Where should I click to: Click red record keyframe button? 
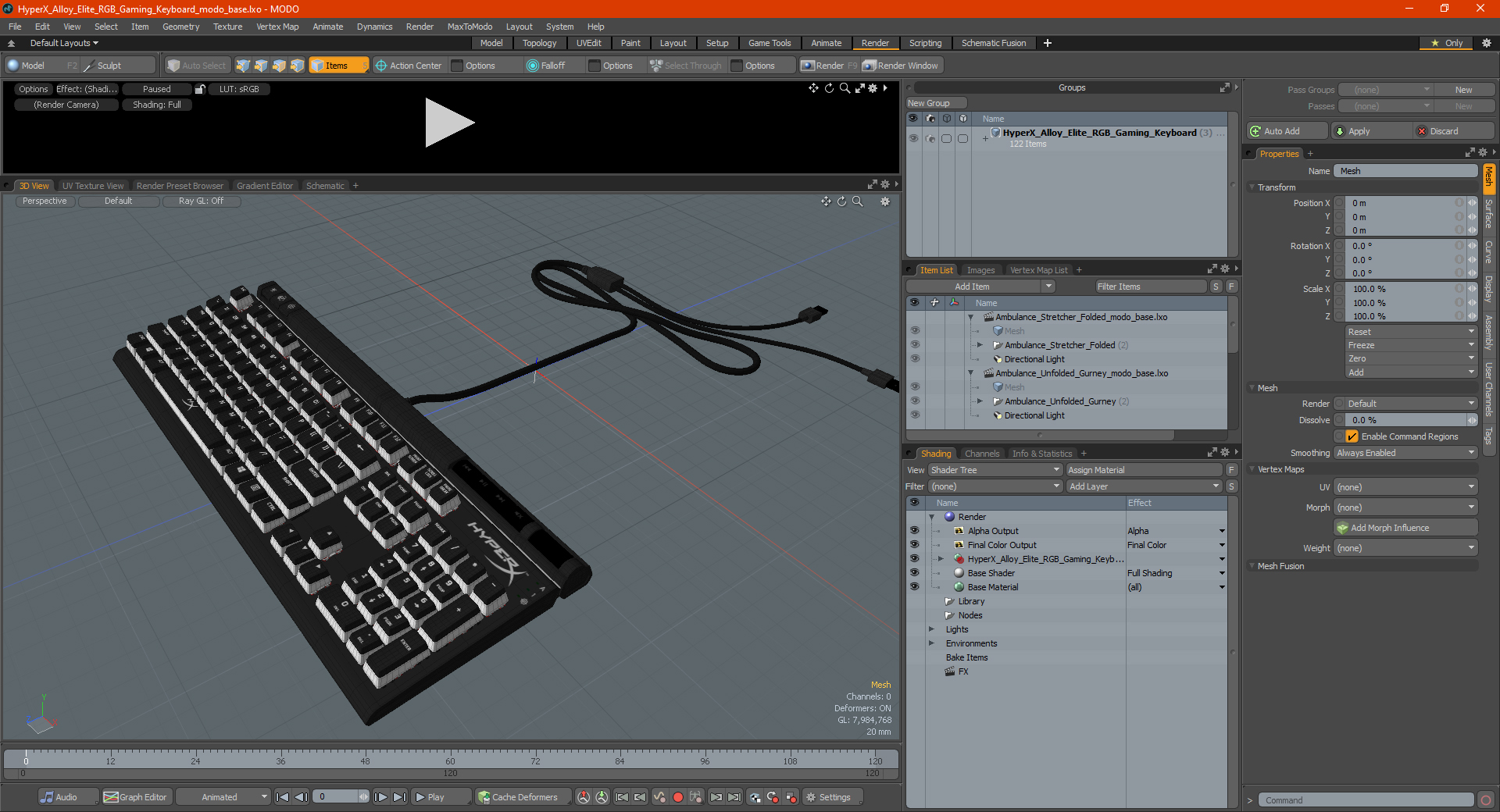(678, 797)
